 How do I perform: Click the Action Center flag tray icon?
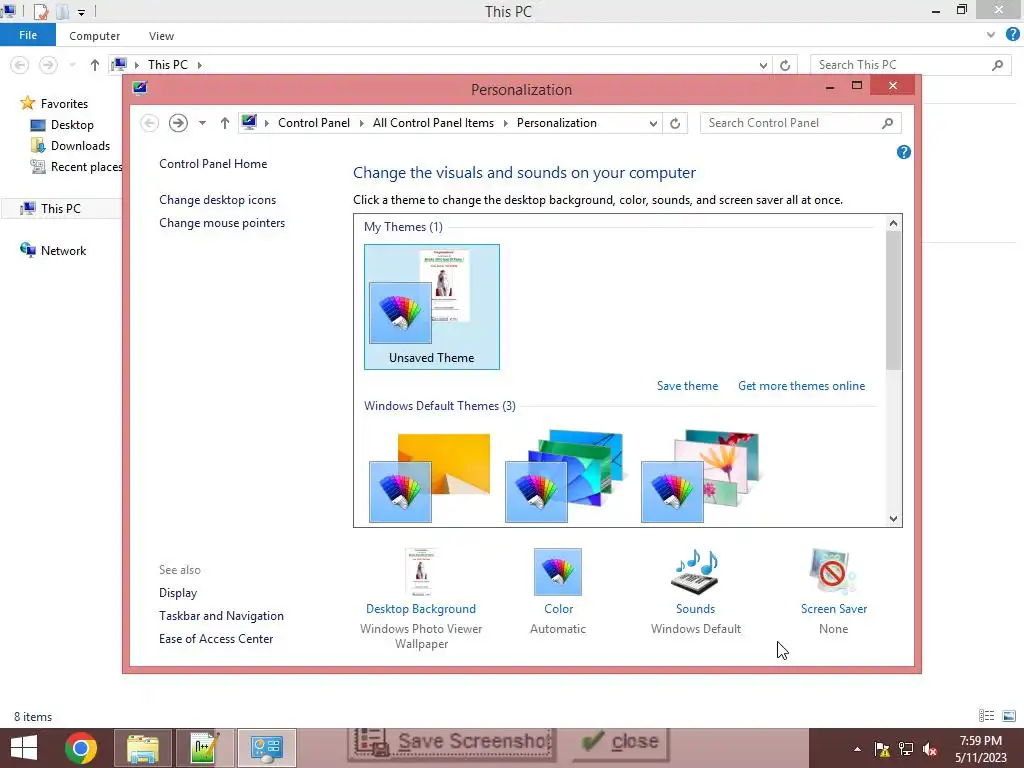coord(882,749)
